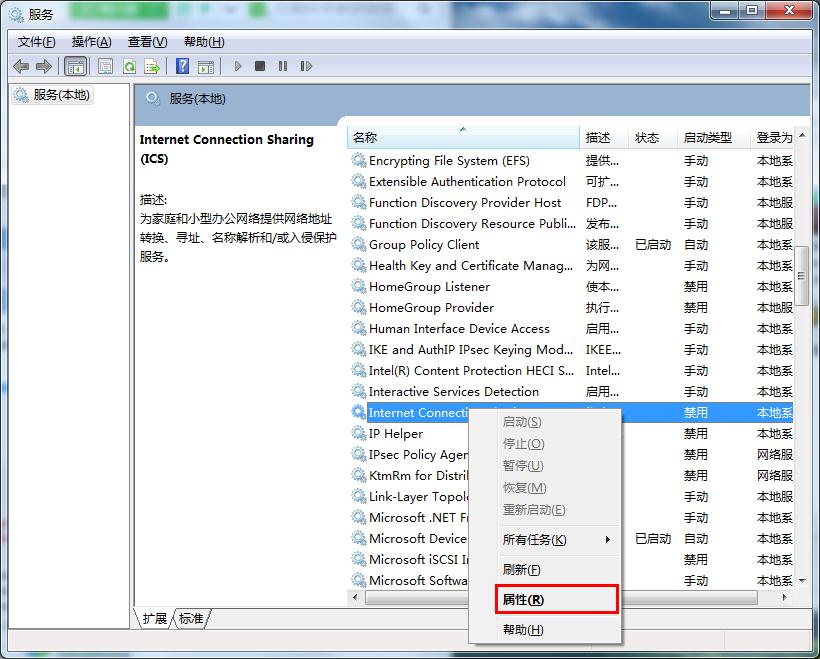
Task: Click the vertical scrollbar down arrow
Action: click(x=802, y=580)
